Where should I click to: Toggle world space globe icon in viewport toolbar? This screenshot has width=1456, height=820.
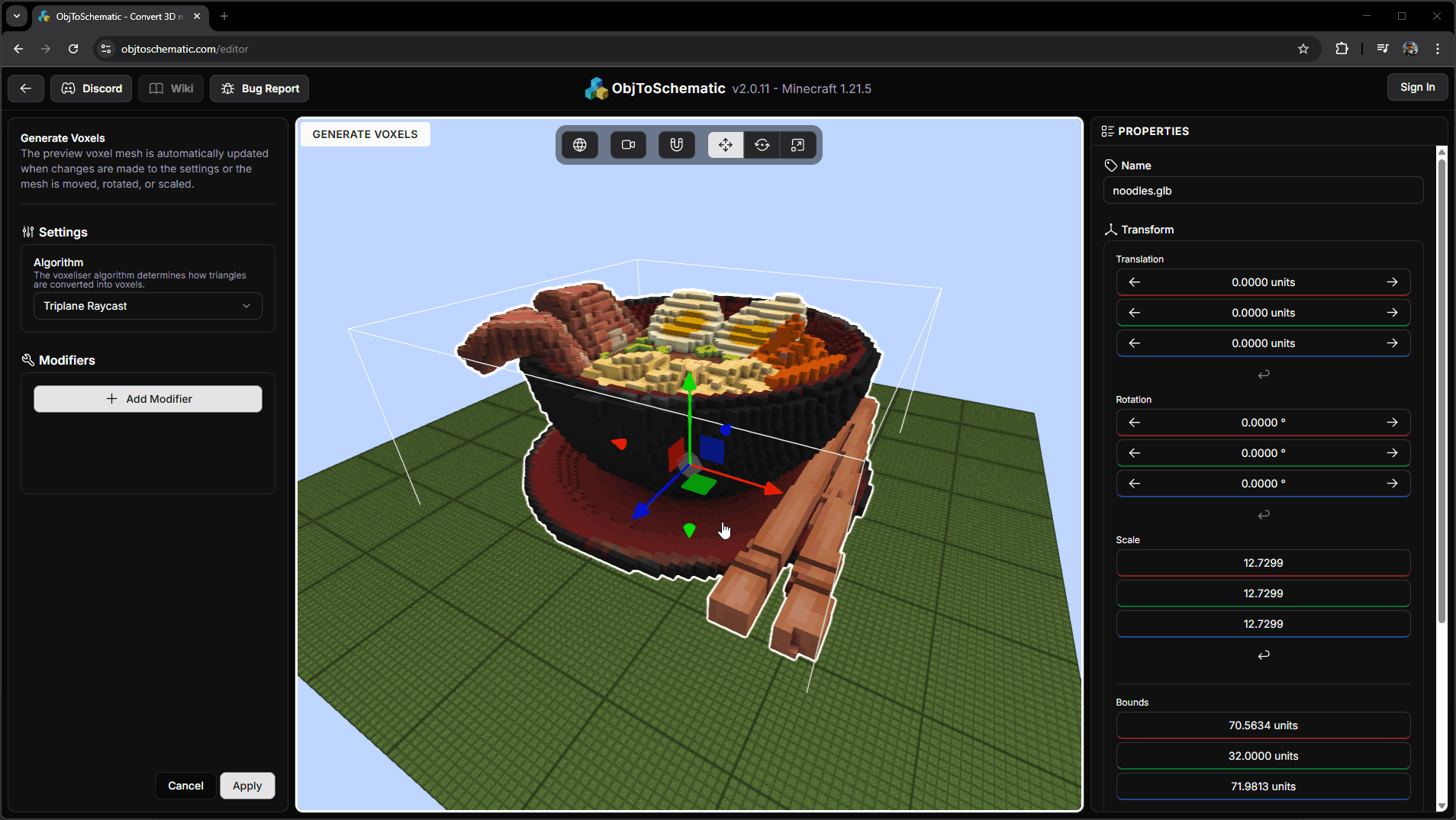coord(580,145)
